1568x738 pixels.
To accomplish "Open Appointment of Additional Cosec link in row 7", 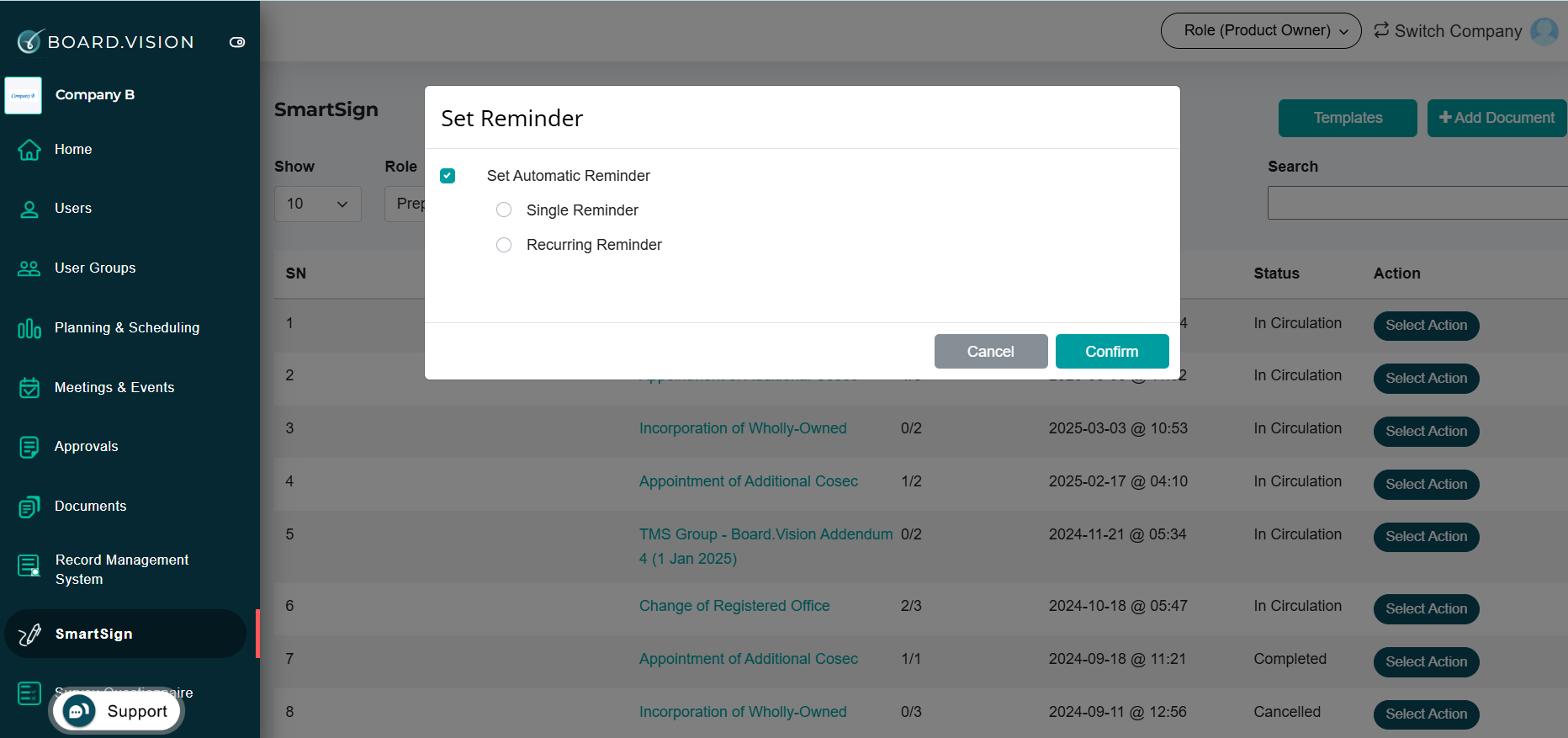I will [x=749, y=659].
